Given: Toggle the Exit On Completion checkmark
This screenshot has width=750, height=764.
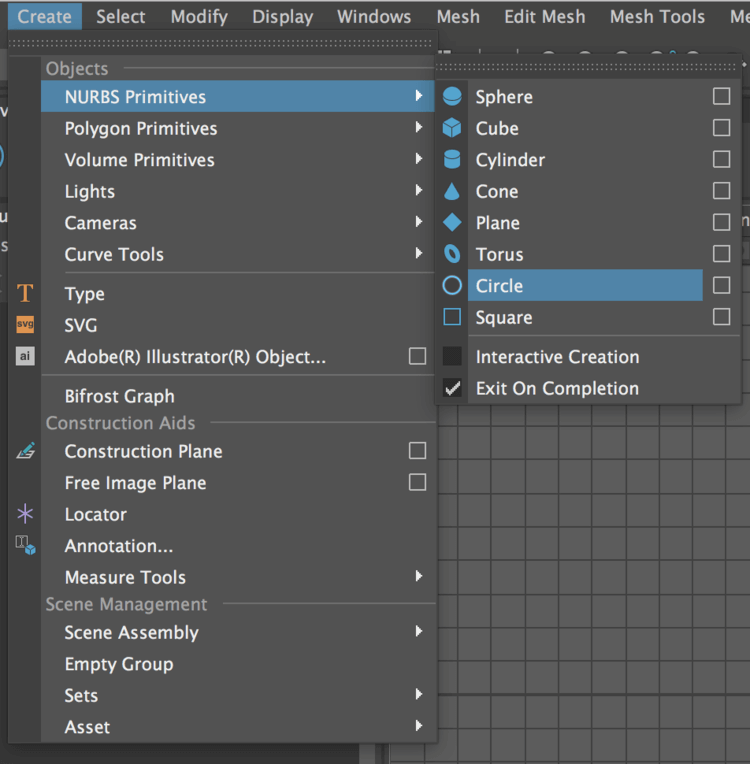Looking at the screenshot, I should coord(453,388).
